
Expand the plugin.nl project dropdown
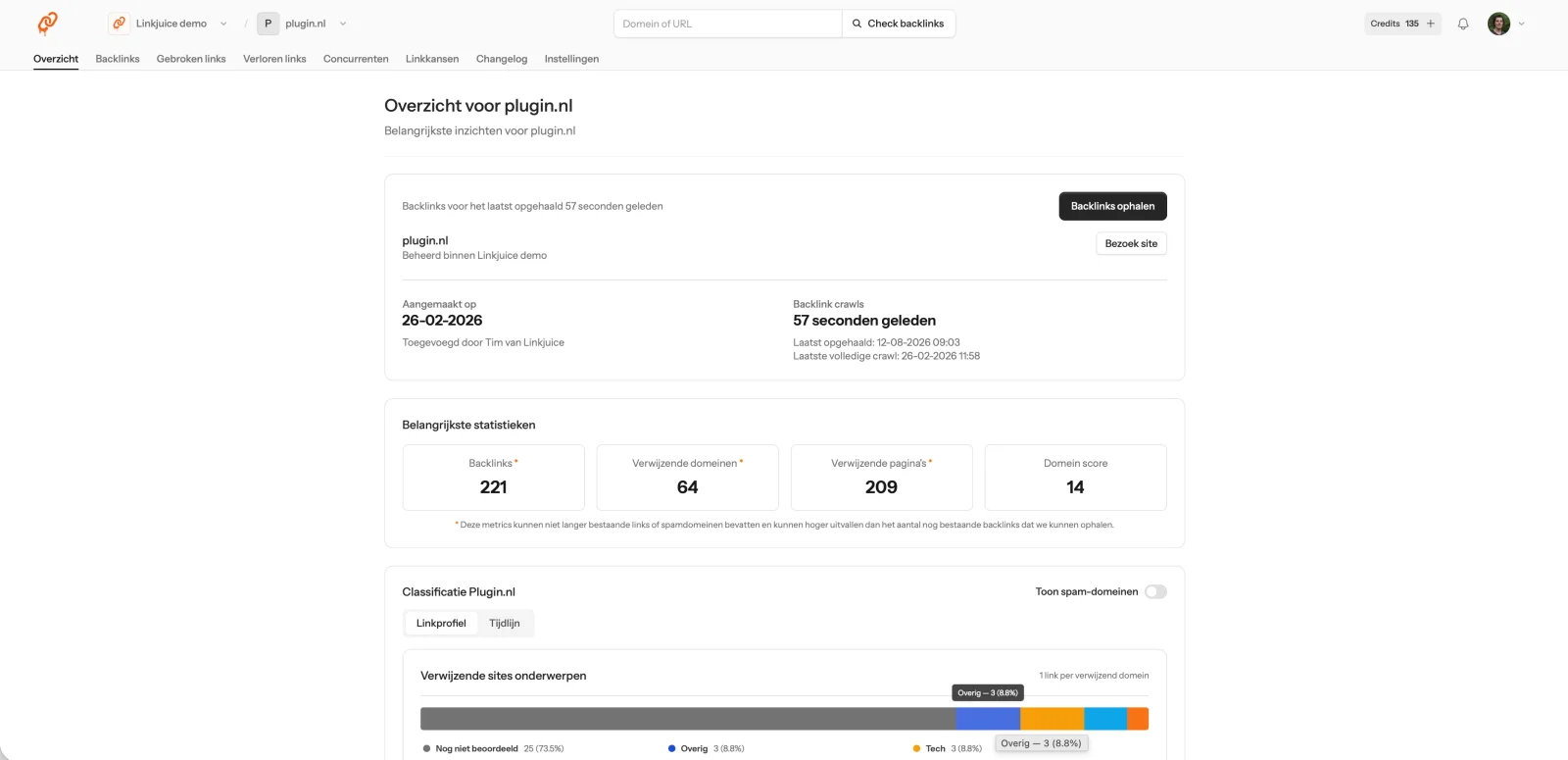(x=343, y=24)
